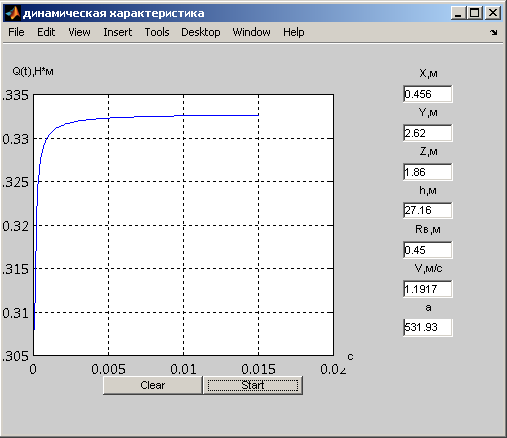Open the Window menu

click(252, 32)
